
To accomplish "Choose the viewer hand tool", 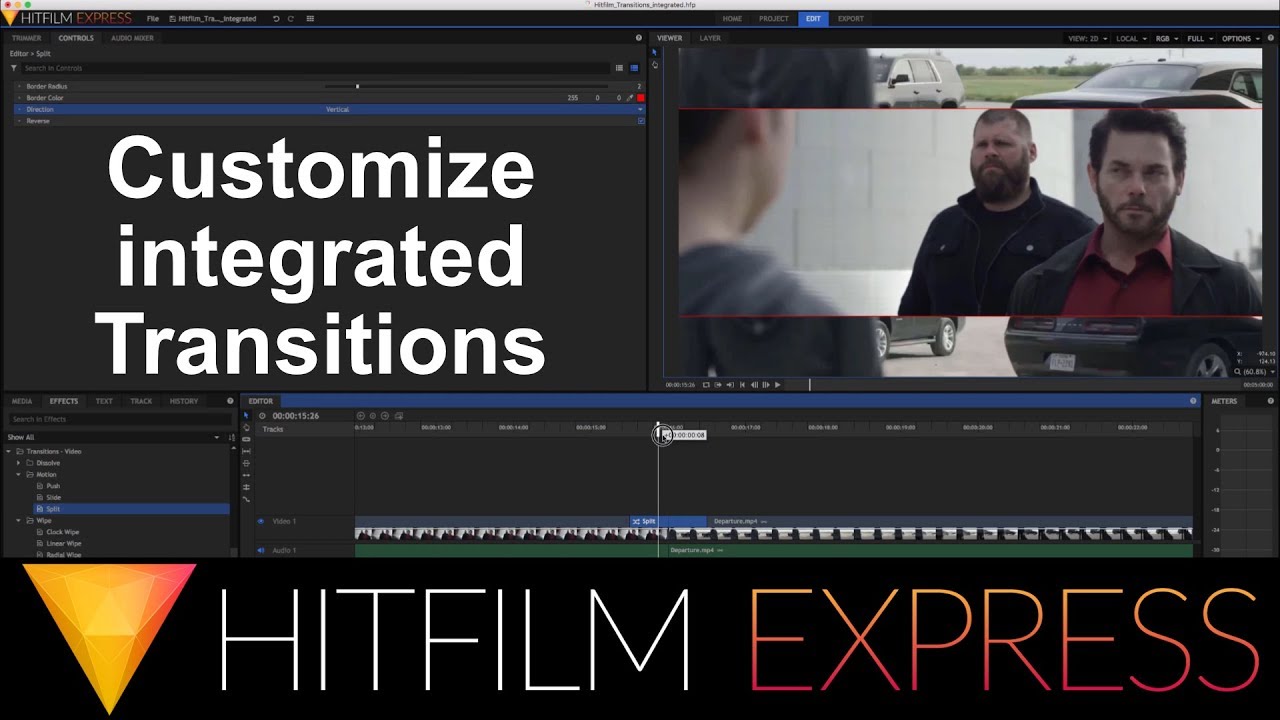I will (655, 65).
